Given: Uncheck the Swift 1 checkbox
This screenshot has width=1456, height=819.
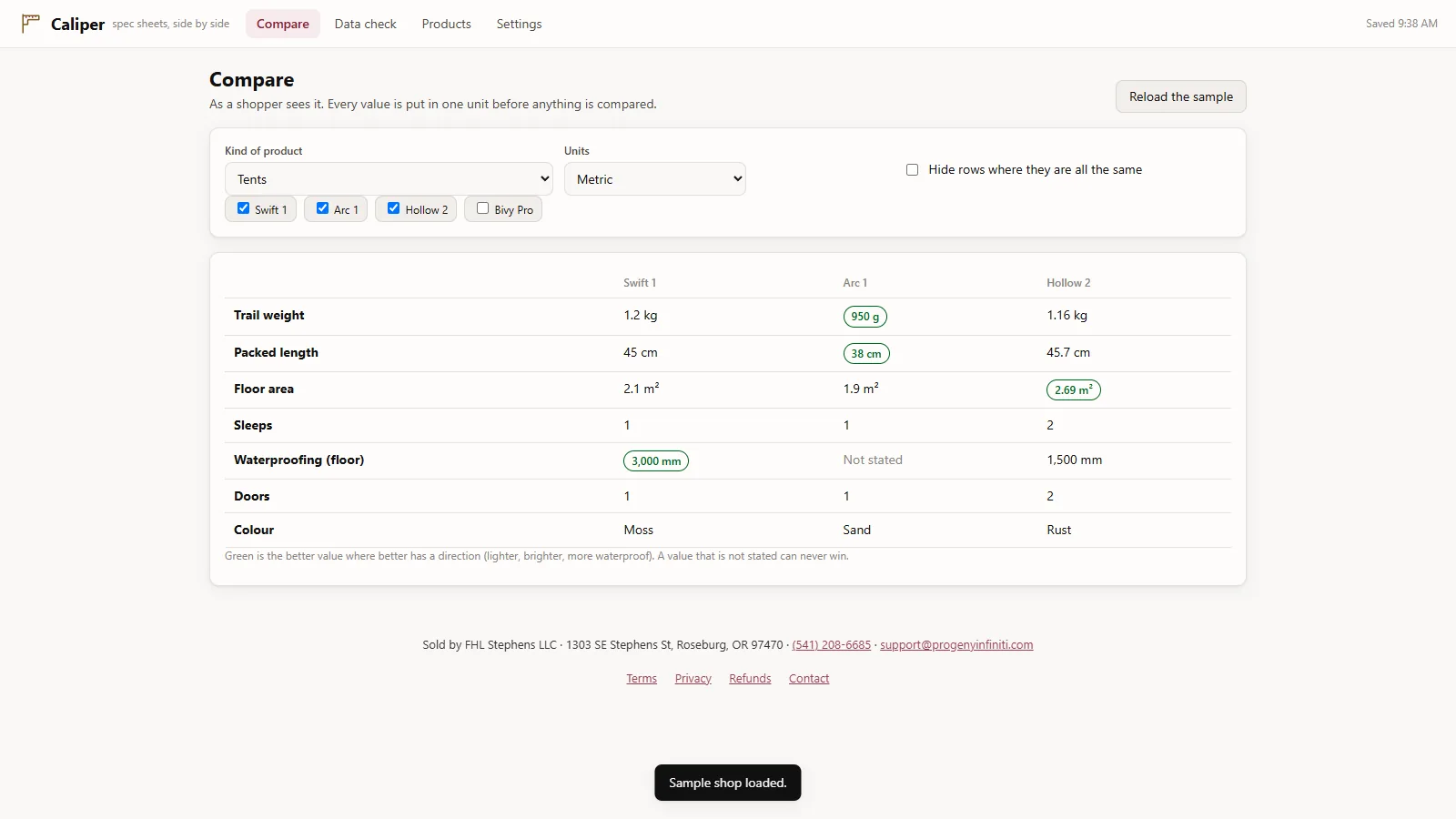Looking at the screenshot, I should point(243,208).
